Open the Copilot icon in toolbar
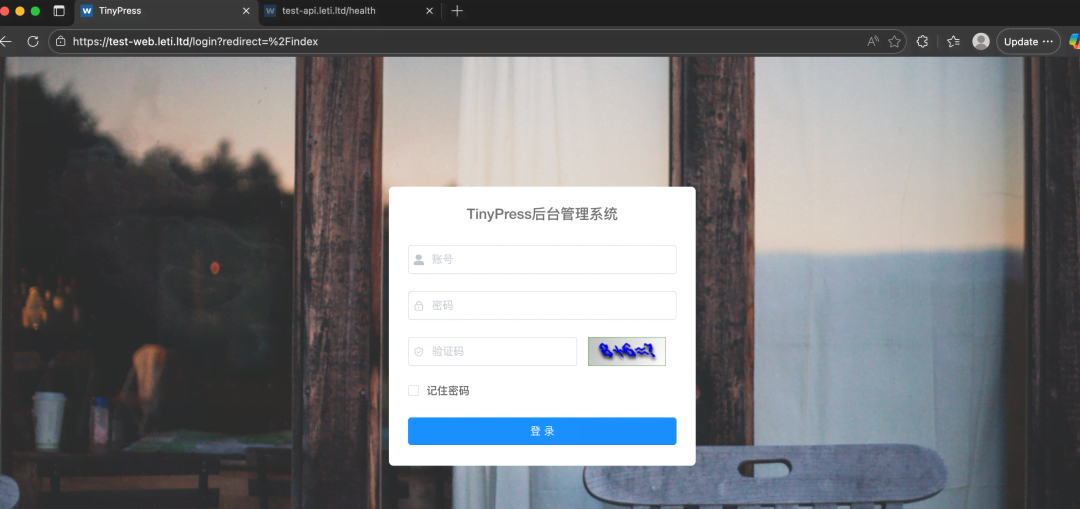The height and width of the screenshot is (509, 1080). pos(1074,42)
